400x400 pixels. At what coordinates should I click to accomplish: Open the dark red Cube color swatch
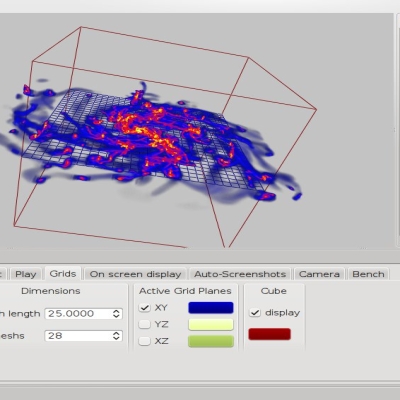pyautogui.click(x=269, y=334)
